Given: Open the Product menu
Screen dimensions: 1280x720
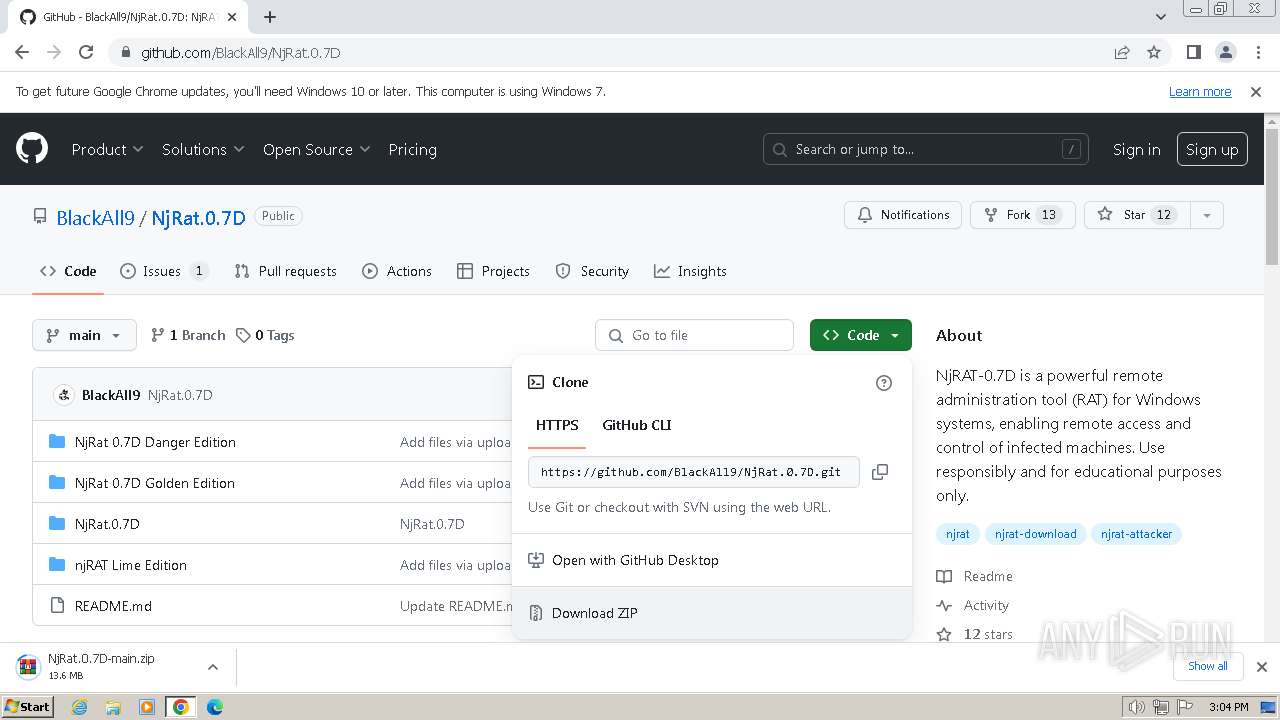Looking at the screenshot, I should point(107,149).
